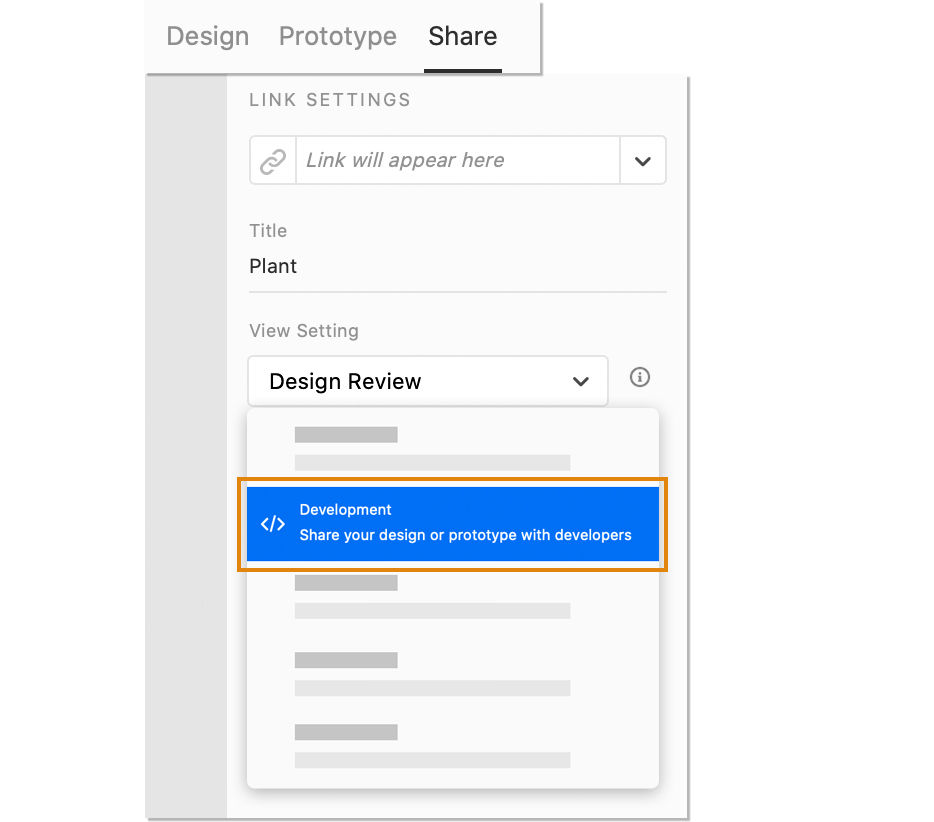Select the Development view setting option
934x822 pixels.
452,523
